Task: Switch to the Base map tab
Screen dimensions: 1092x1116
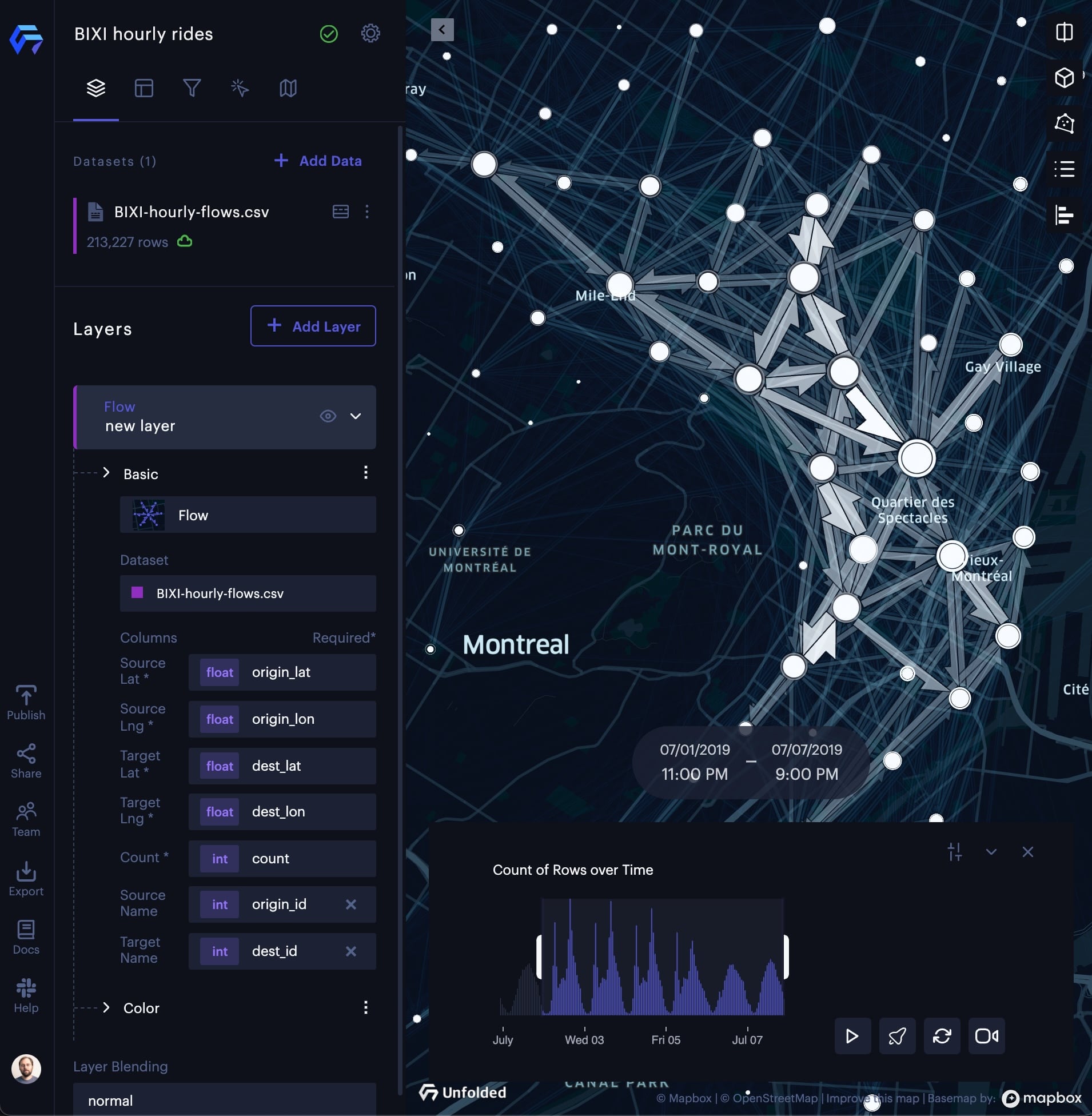Action: click(288, 88)
